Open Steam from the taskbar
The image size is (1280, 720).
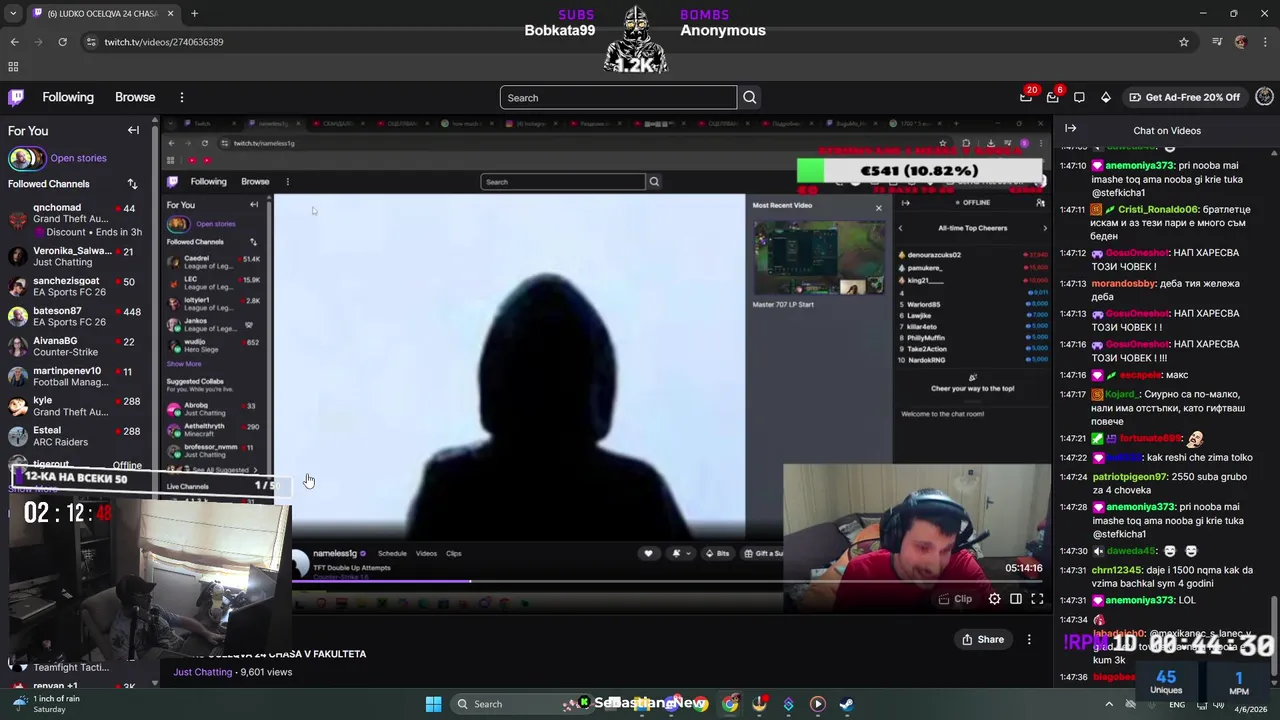846,704
